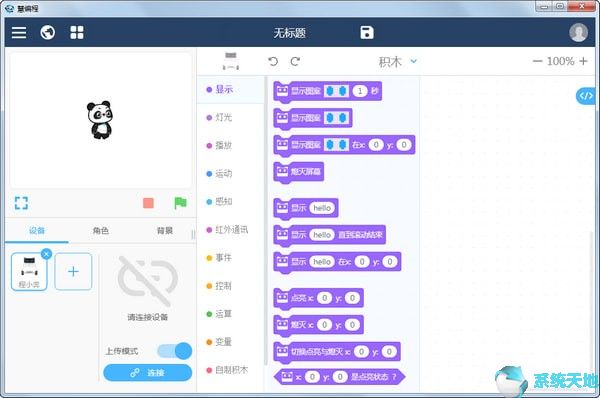600x398 pixels.
Task: Open the 积木 mode dropdown
Action: coord(397,61)
